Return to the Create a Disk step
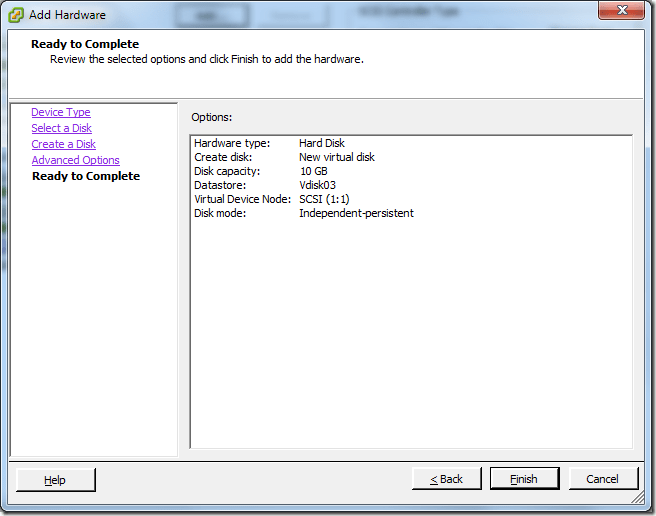This screenshot has width=656, height=516. point(64,144)
